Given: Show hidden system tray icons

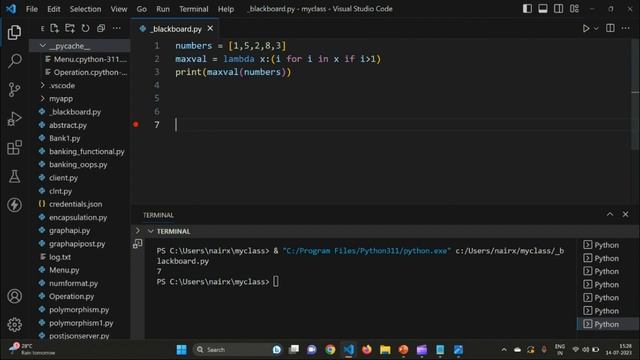Looking at the screenshot, I should tap(504, 349).
